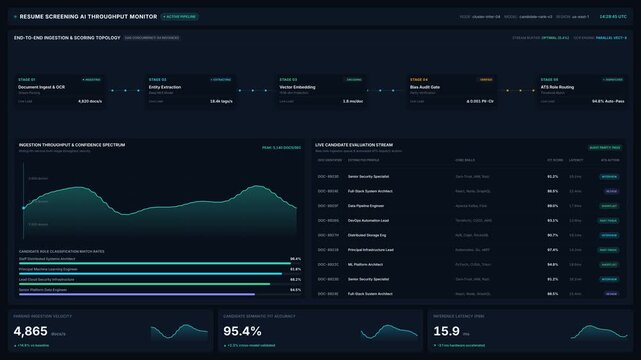
Task: Click the ATS action badge for DevOps Automation Lead
Action: click(608, 221)
